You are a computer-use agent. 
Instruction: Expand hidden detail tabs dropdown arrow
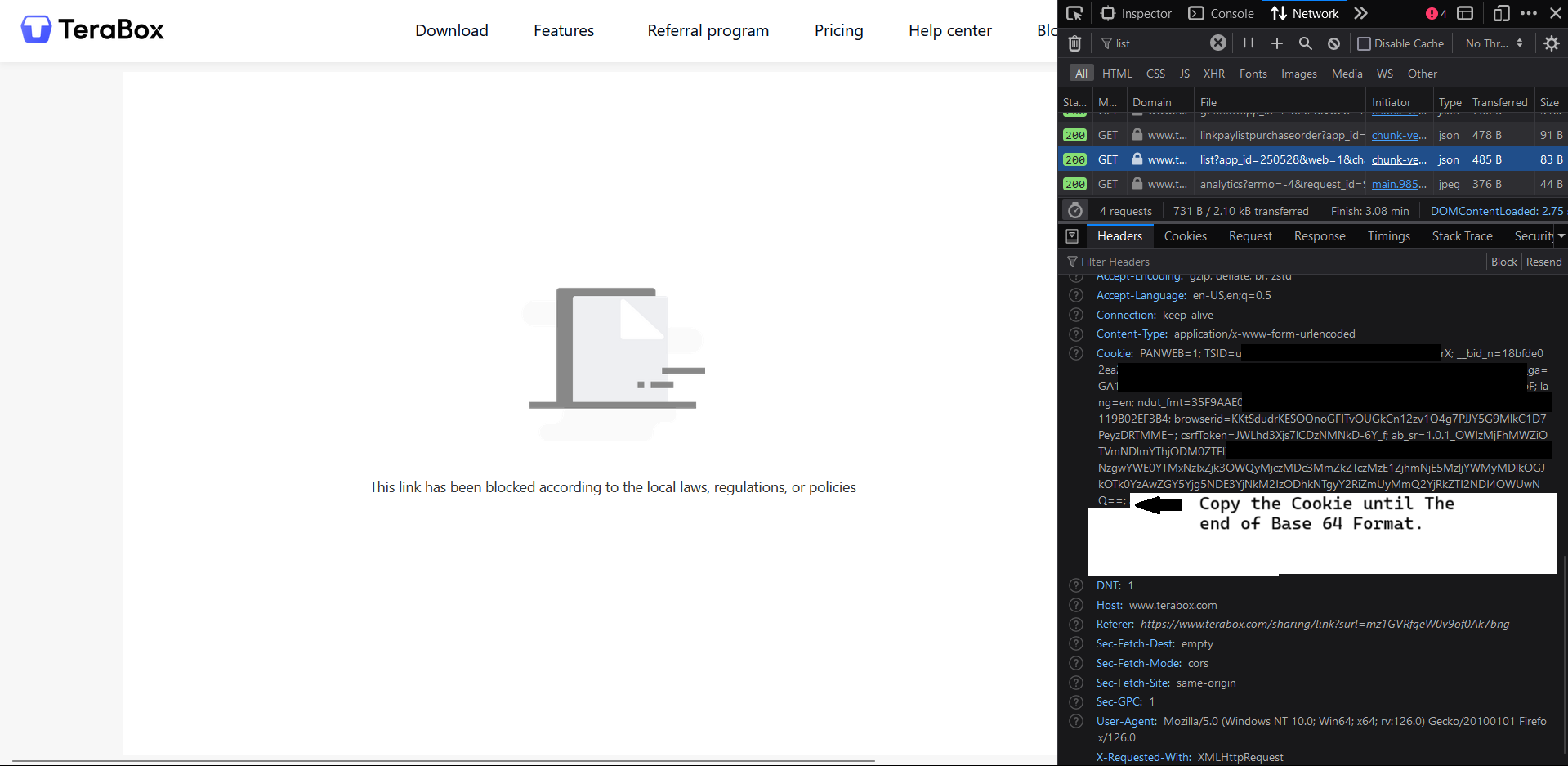[x=1561, y=236]
